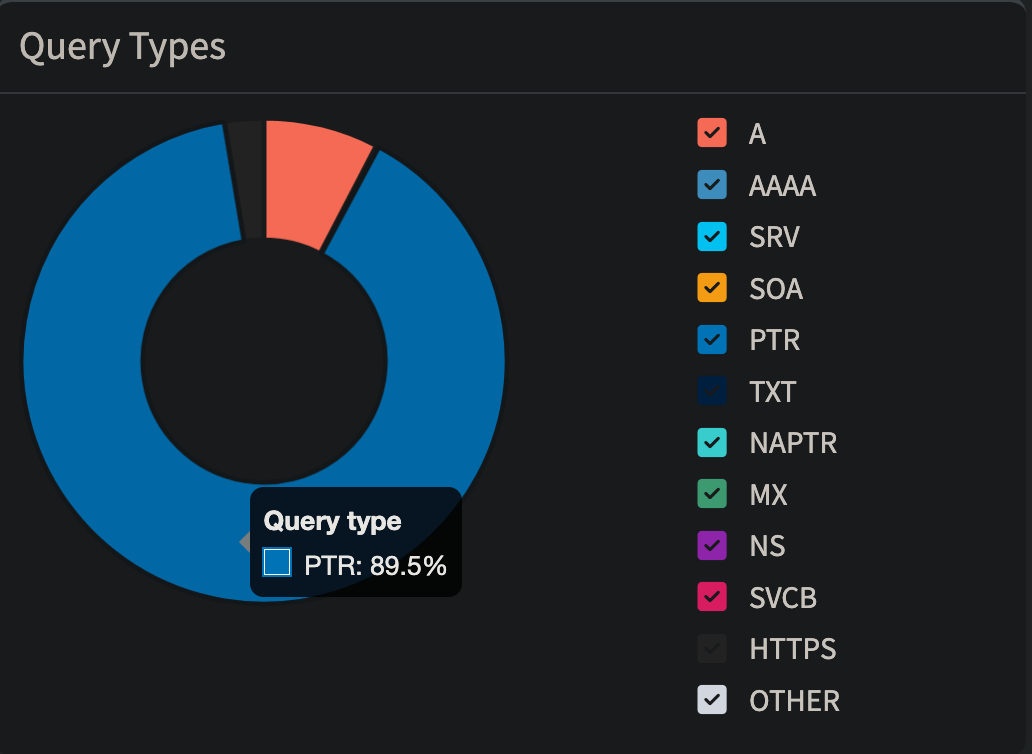Uncheck the NAPTR legend checkbox
Screen dimensions: 1032x754
pyautogui.click(x=711, y=443)
